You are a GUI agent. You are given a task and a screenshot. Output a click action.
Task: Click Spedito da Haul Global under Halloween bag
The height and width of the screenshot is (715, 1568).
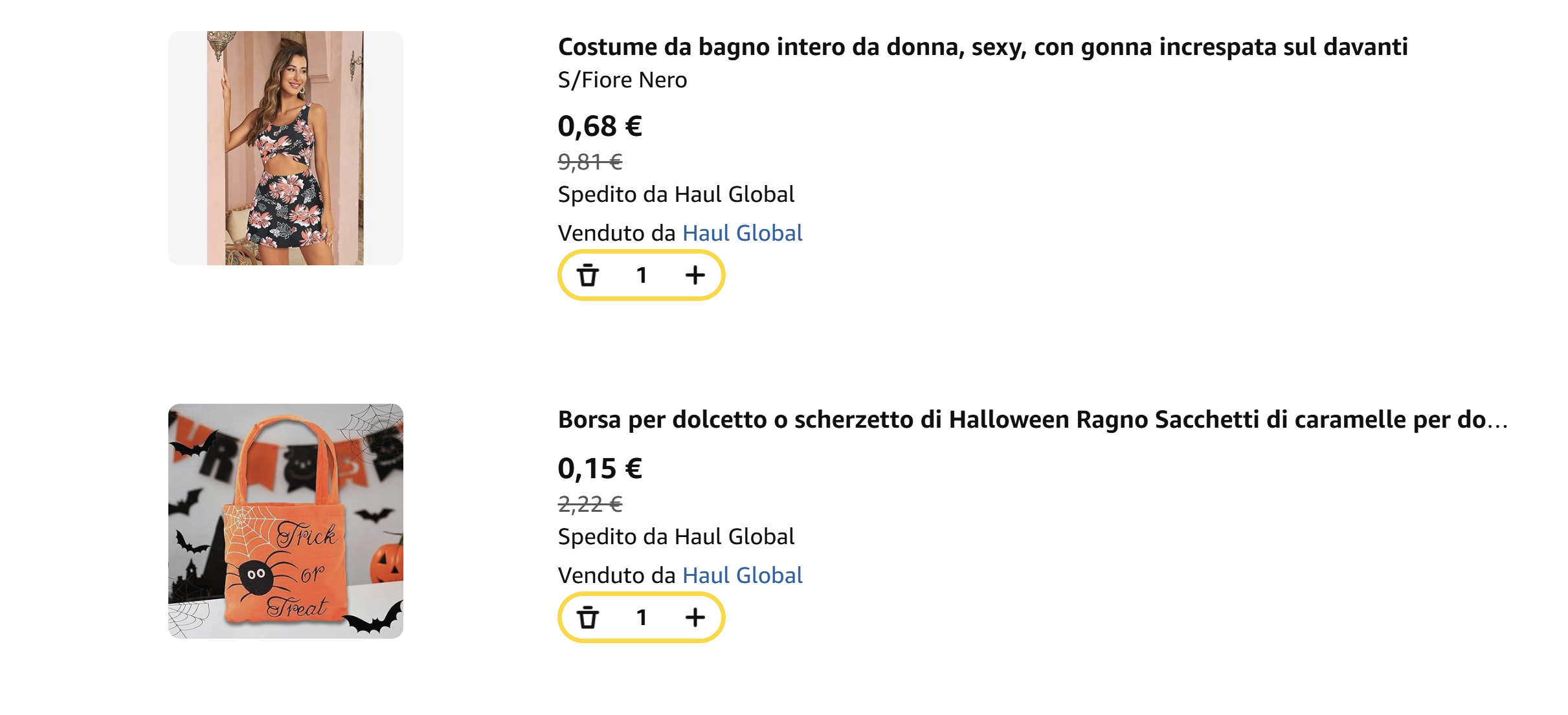tap(676, 536)
